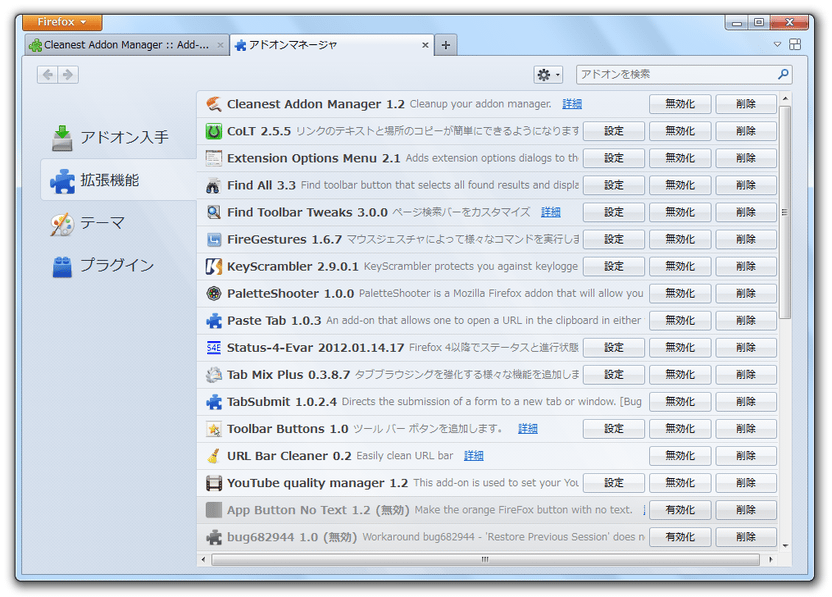The height and width of the screenshot is (597, 832).
Task: Go forward with the right arrow button
Action: point(68,74)
